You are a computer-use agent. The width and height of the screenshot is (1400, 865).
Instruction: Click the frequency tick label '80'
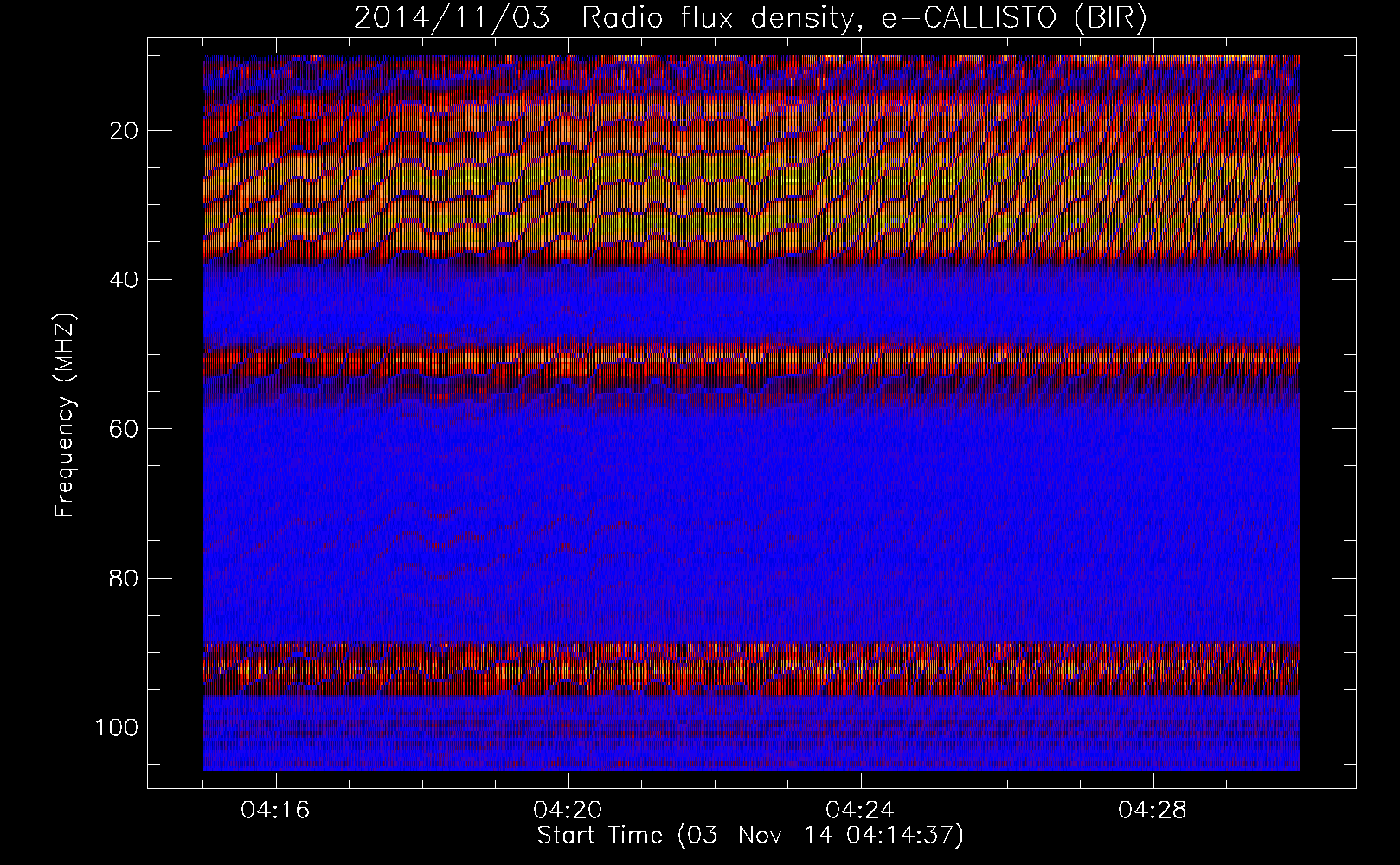pos(125,578)
